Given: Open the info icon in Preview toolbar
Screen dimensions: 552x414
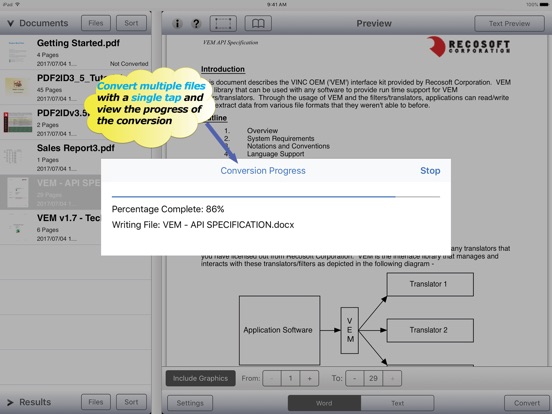Looking at the screenshot, I should (x=177, y=24).
